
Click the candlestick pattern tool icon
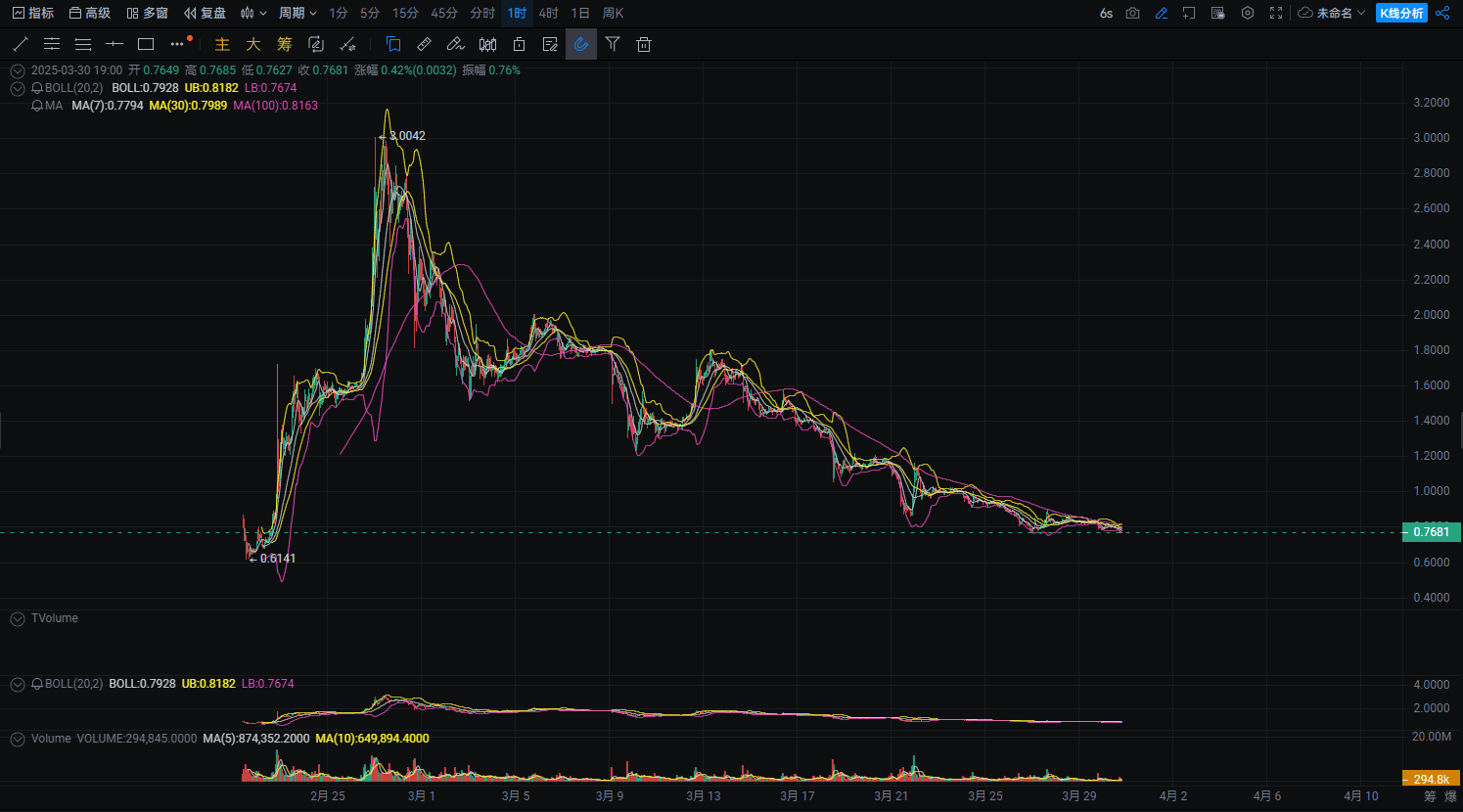tap(487, 44)
